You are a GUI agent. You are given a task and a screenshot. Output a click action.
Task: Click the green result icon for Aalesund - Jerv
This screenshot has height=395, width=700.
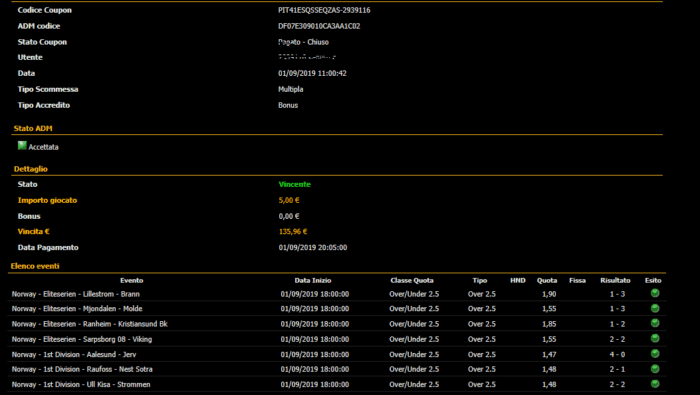tap(655, 353)
